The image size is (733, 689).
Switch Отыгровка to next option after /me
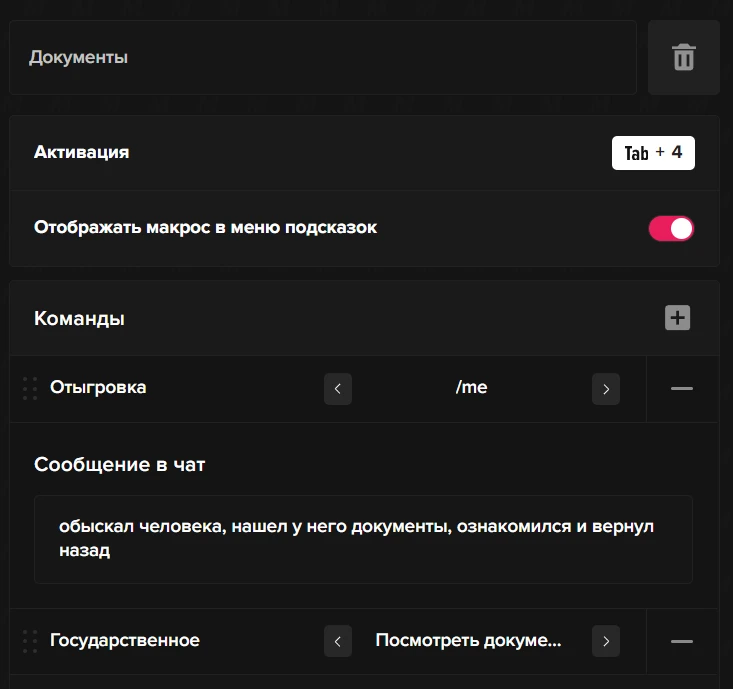(x=606, y=388)
